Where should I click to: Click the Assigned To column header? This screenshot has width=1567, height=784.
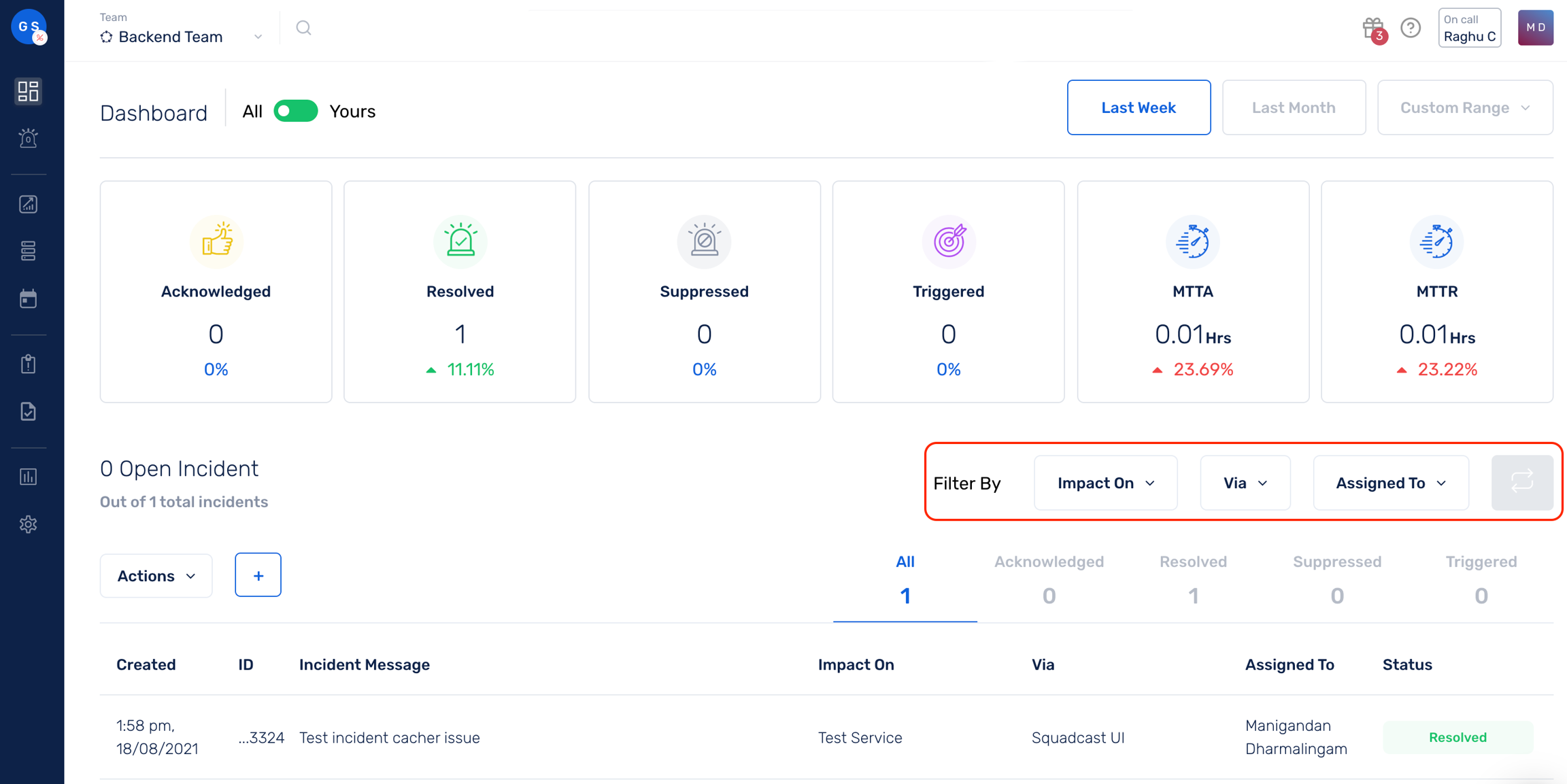point(1290,664)
